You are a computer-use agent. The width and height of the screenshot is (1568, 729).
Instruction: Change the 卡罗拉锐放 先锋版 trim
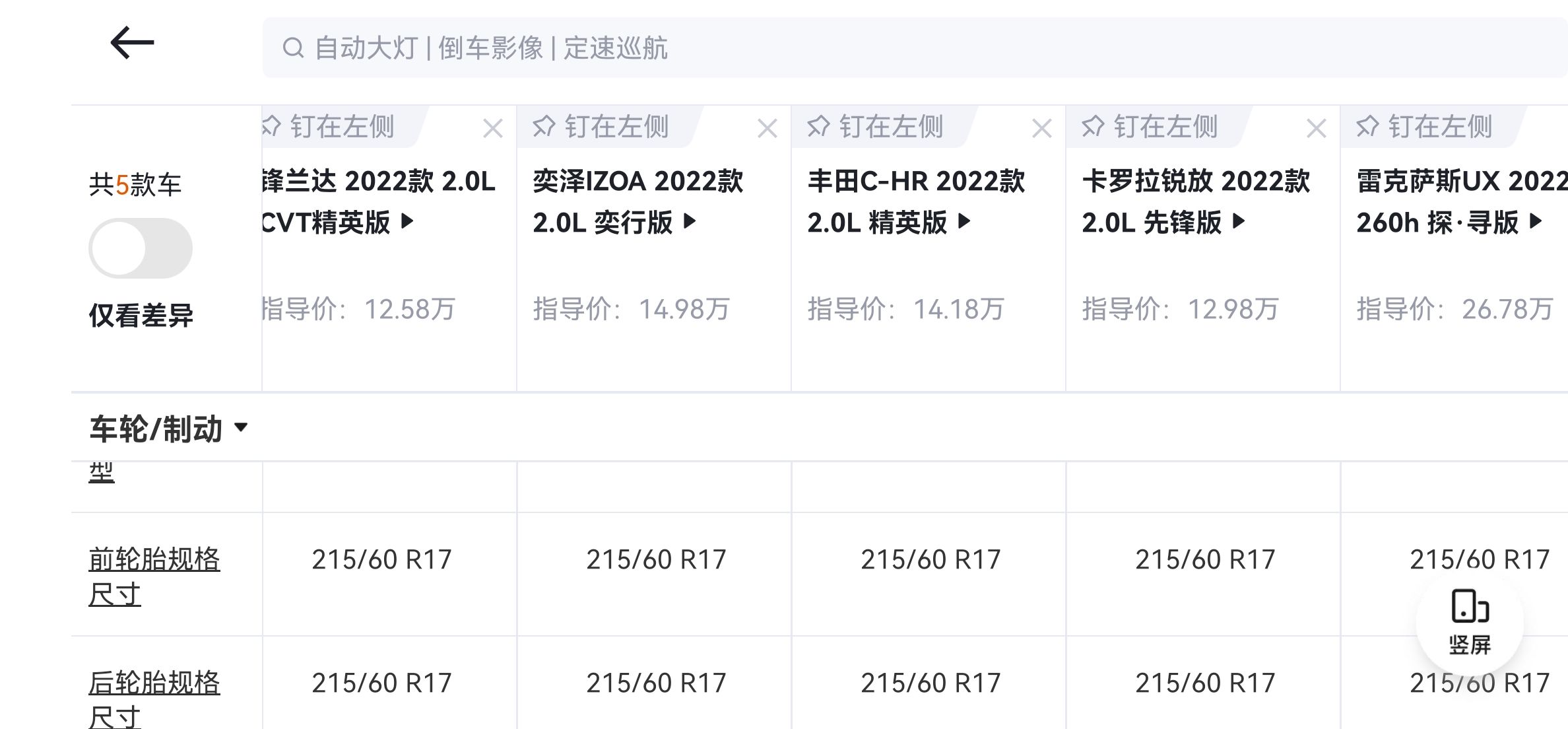click(x=1239, y=222)
